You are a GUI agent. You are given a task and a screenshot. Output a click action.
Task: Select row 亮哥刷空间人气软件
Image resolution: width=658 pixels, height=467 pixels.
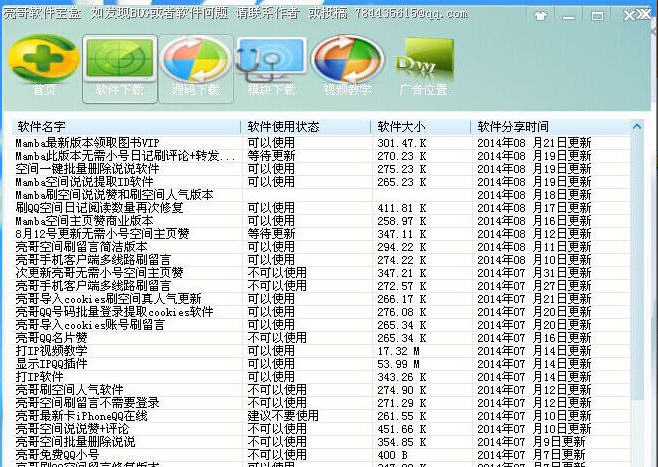pyautogui.click(x=321, y=390)
